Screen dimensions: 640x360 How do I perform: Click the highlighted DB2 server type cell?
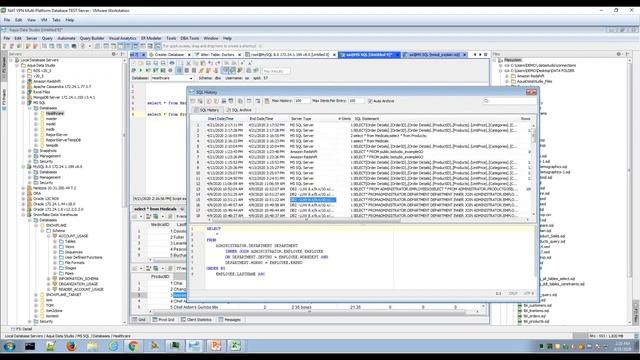[x=313, y=200]
